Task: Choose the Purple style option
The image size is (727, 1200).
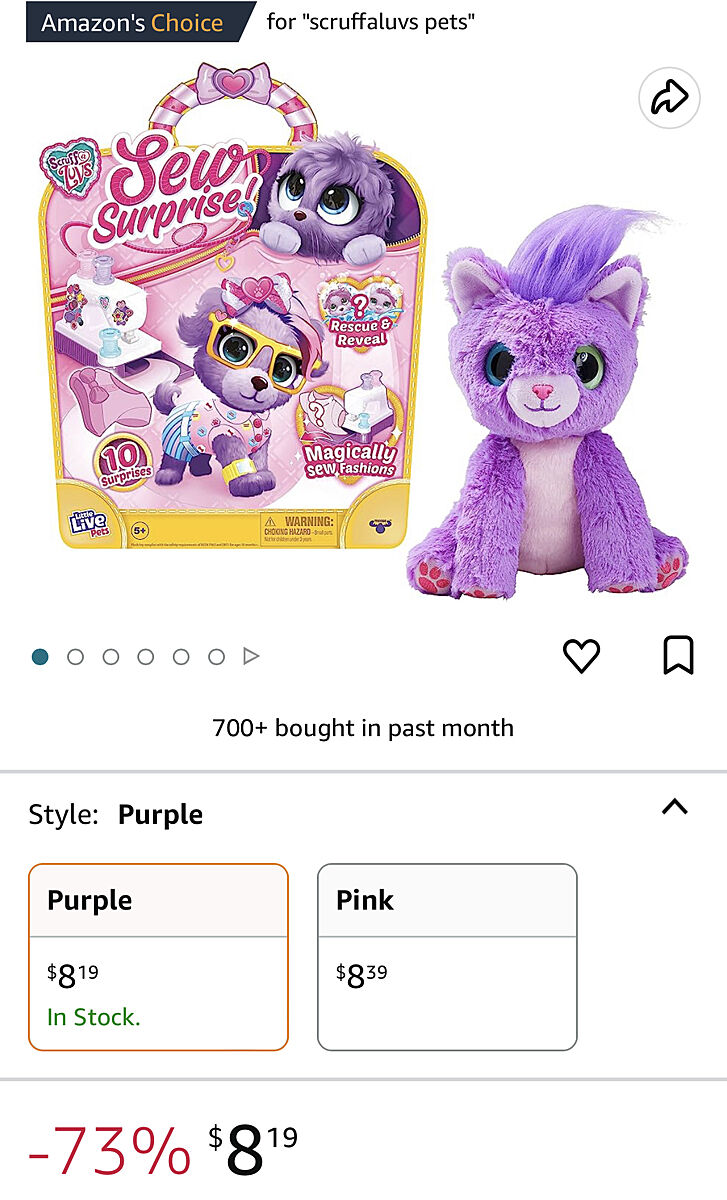Action: 158,957
